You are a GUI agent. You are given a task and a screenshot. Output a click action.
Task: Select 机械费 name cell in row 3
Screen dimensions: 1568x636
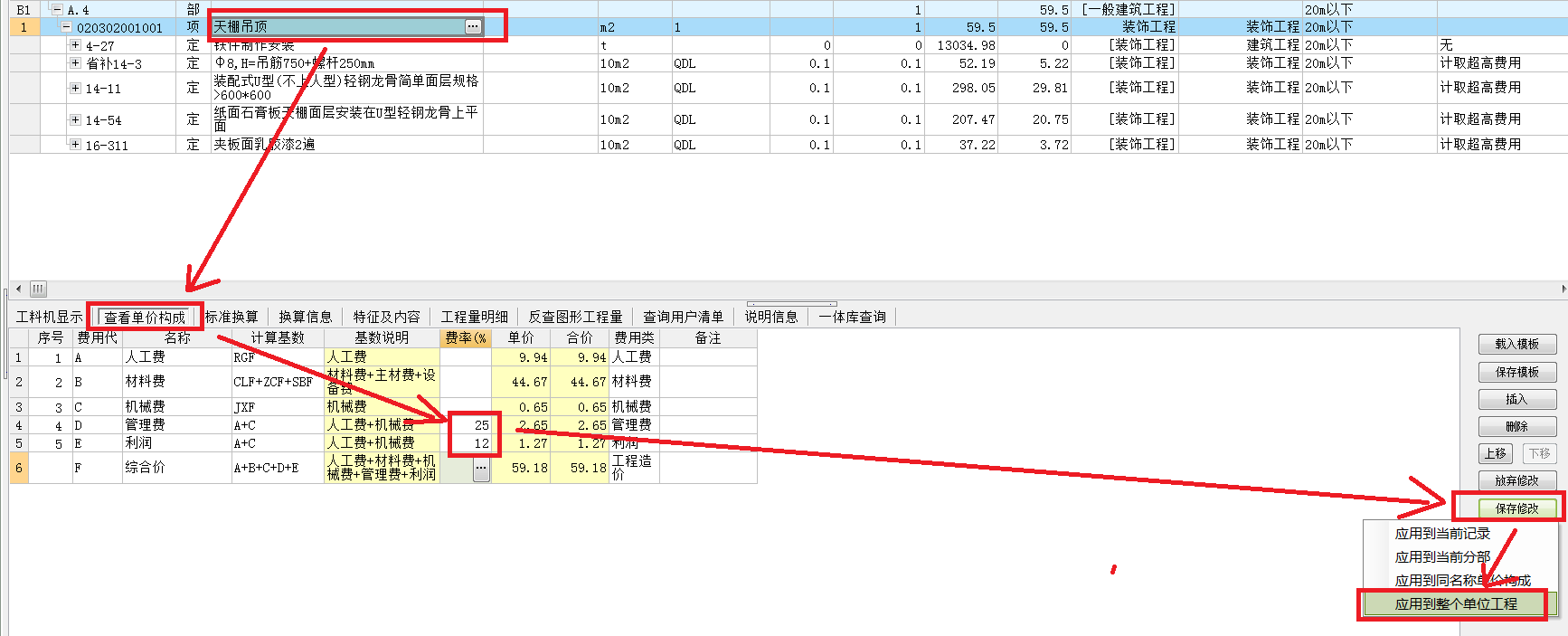(177, 407)
